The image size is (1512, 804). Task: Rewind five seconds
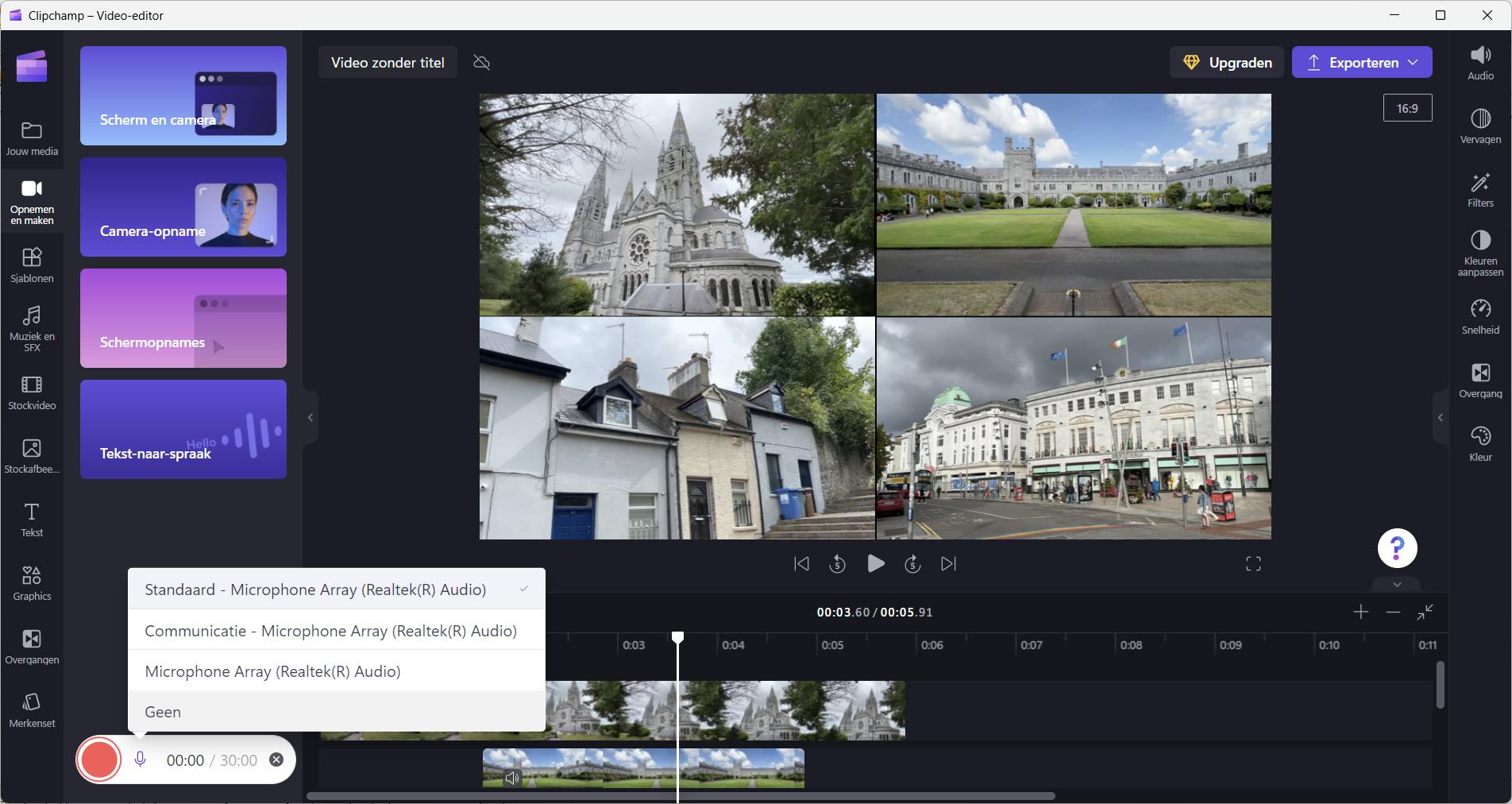tap(837, 564)
